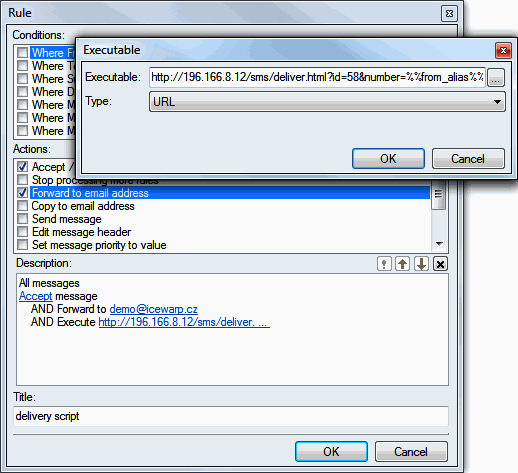Confirm the Executable dialog with OK
The image size is (518, 473).
tap(388, 159)
